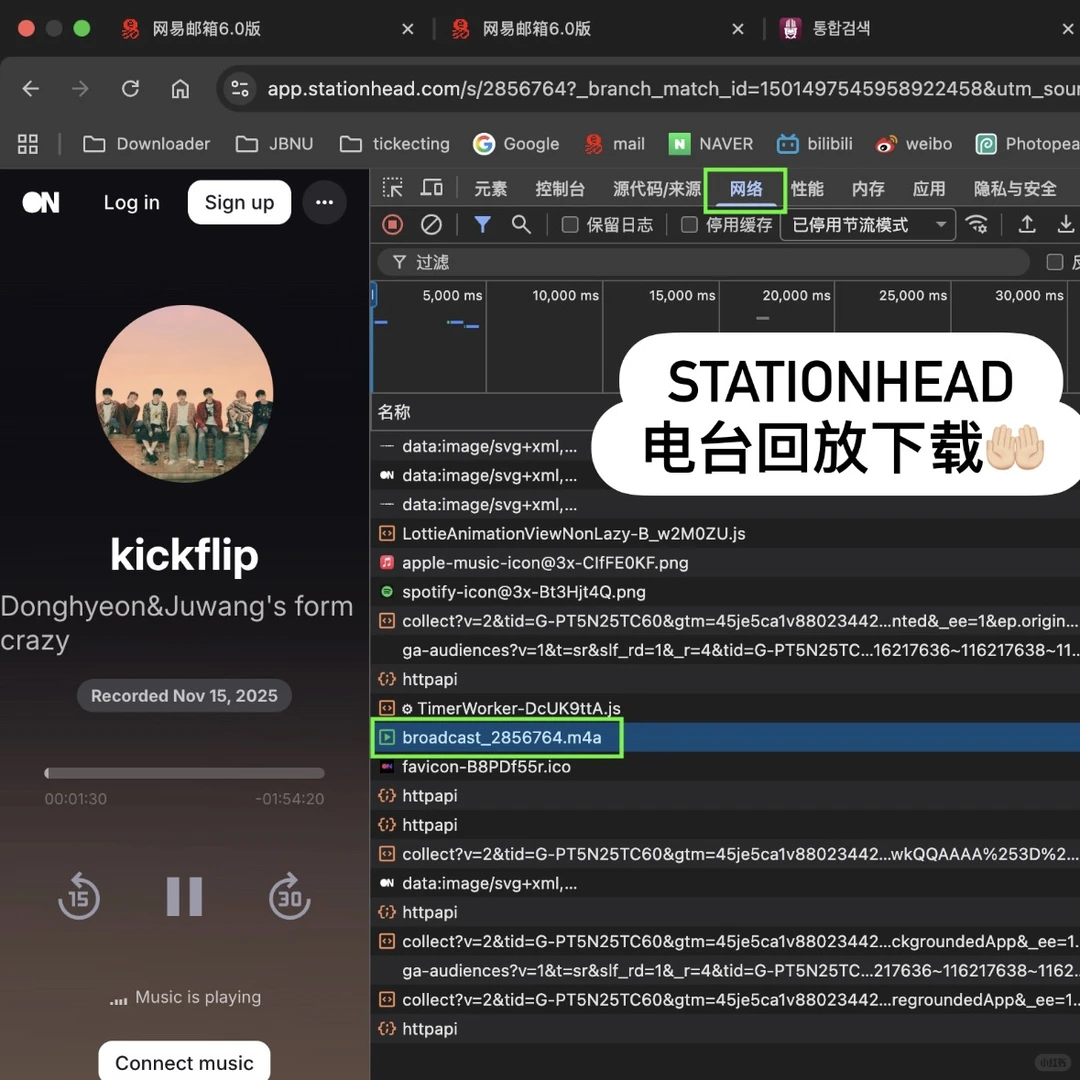This screenshot has width=1080, height=1080.
Task: Pause the playing broadcast audio
Action: click(x=184, y=896)
